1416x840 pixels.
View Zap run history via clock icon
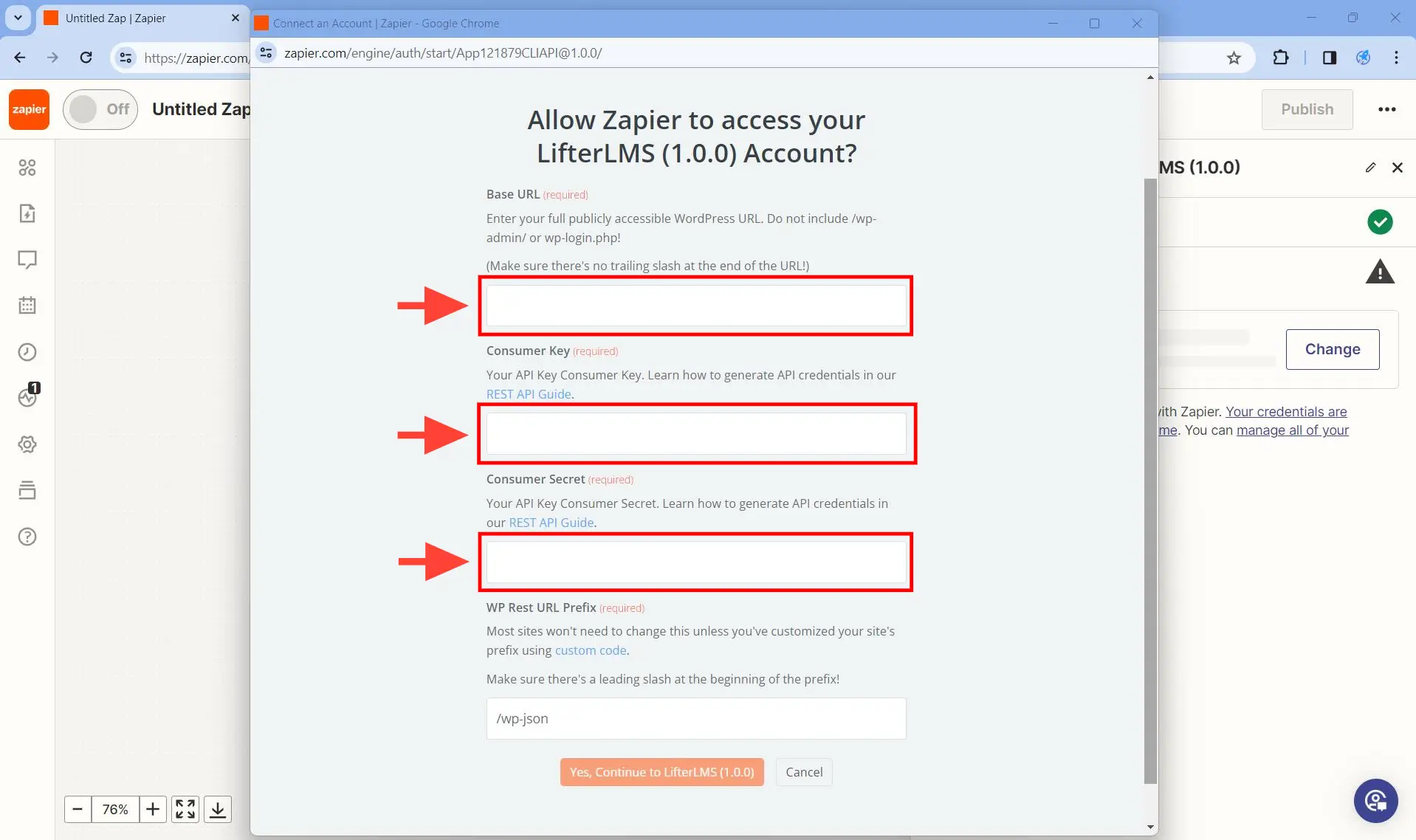click(x=27, y=352)
